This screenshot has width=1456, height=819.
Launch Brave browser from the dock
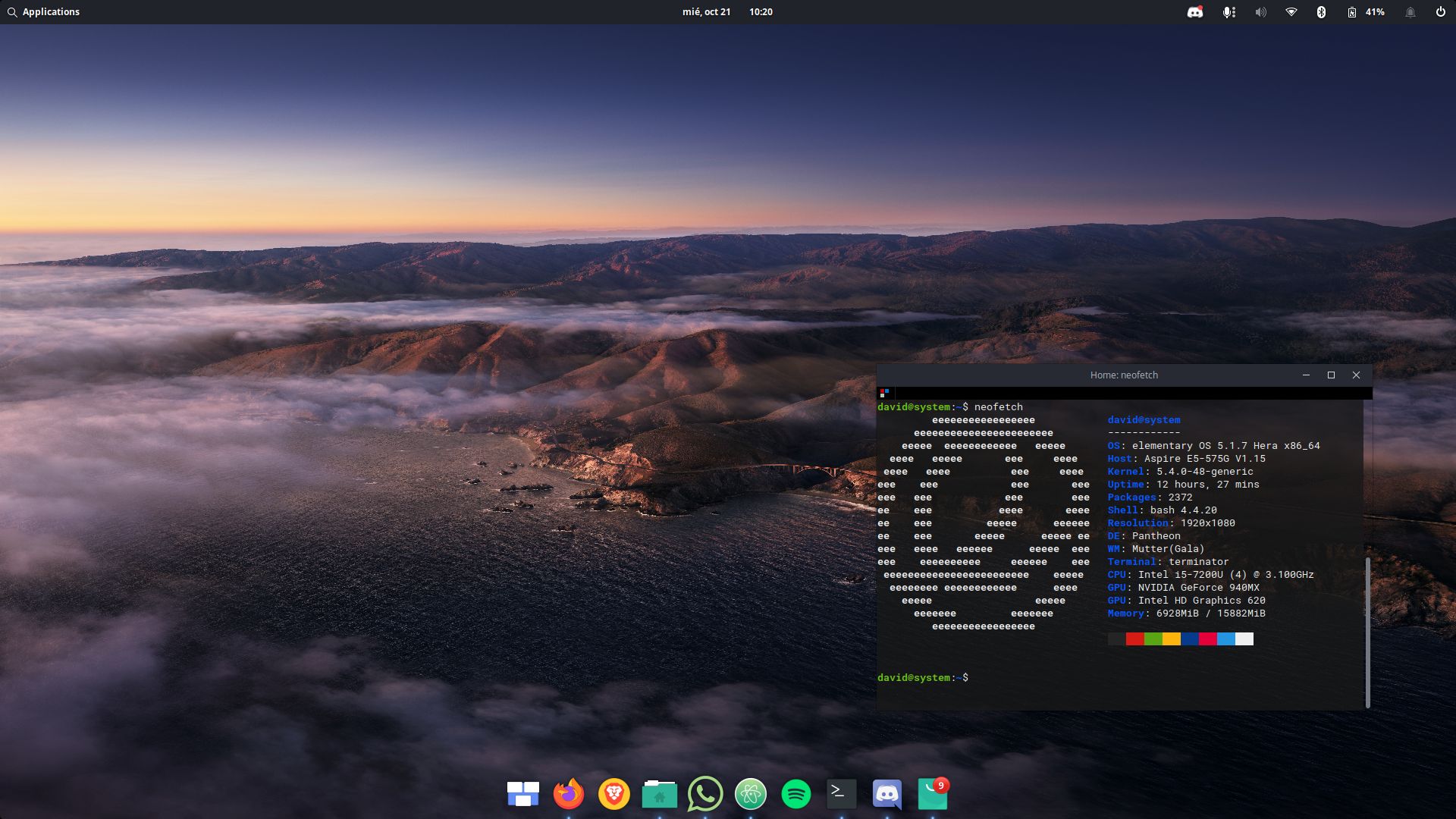614,795
